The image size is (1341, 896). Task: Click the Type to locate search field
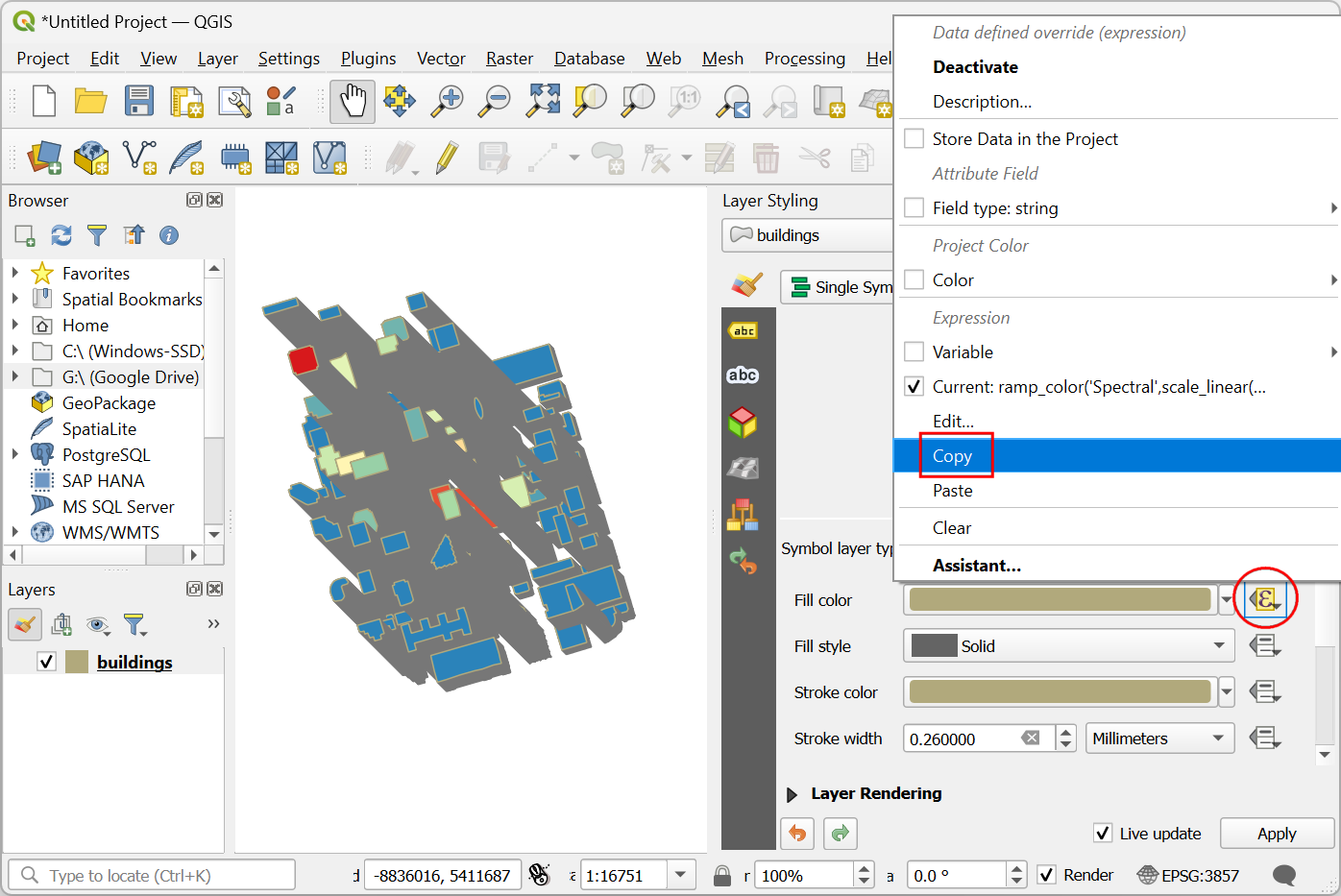tap(154, 875)
